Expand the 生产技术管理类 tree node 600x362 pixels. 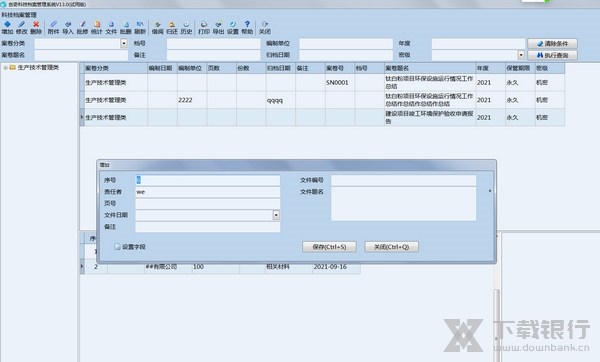coord(5,68)
